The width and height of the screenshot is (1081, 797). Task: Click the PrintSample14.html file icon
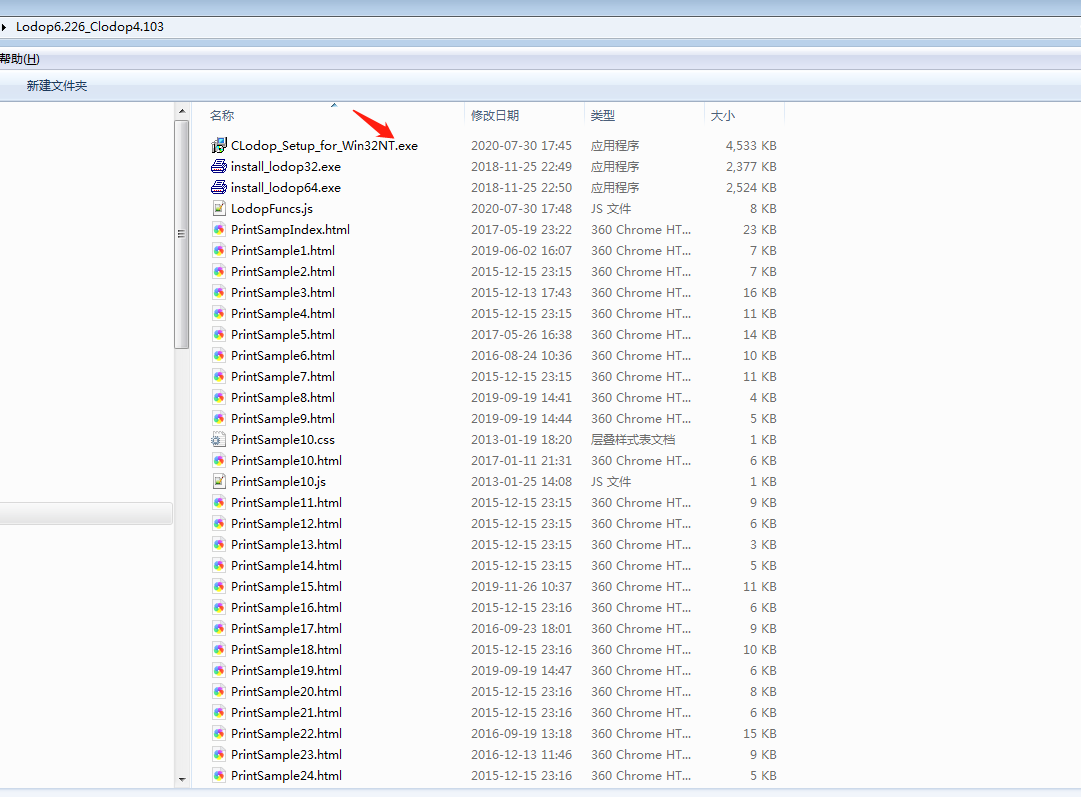click(x=219, y=566)
